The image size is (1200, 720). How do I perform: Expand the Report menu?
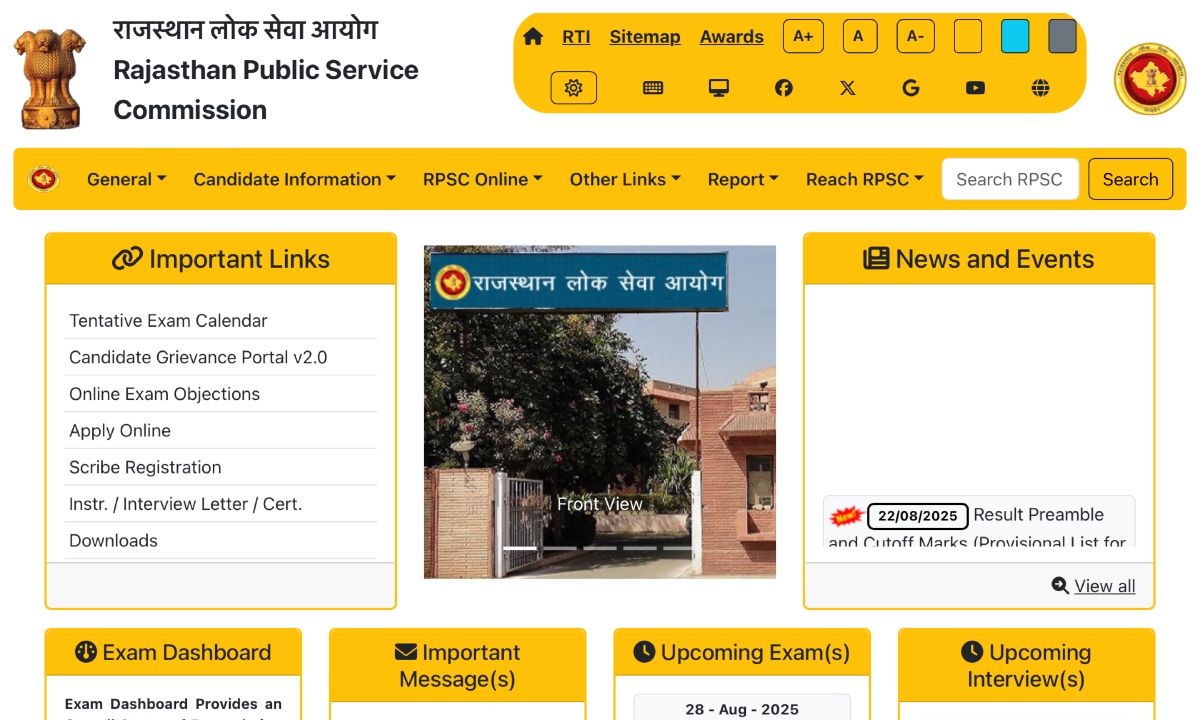743,179
